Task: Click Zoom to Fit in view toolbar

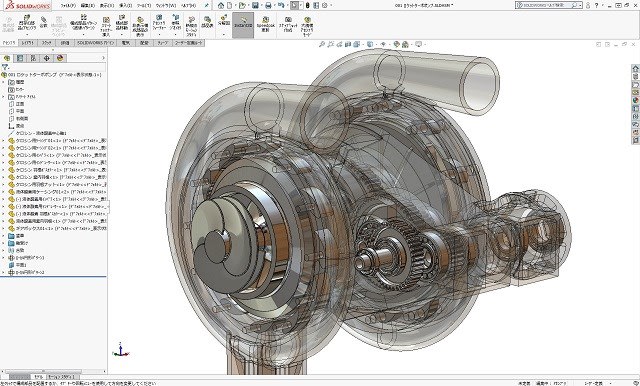Action: (322, 44)
